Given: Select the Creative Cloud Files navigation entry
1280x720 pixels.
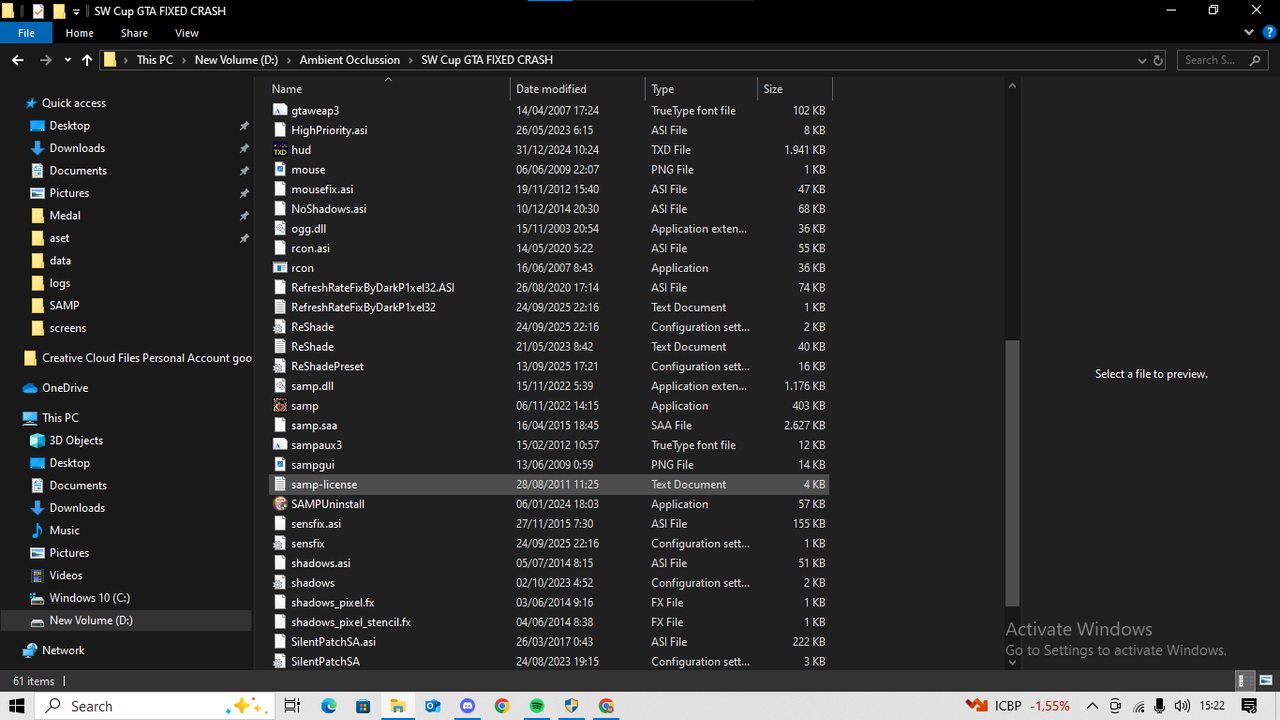Looking at the screenshot, I should 137,358.
